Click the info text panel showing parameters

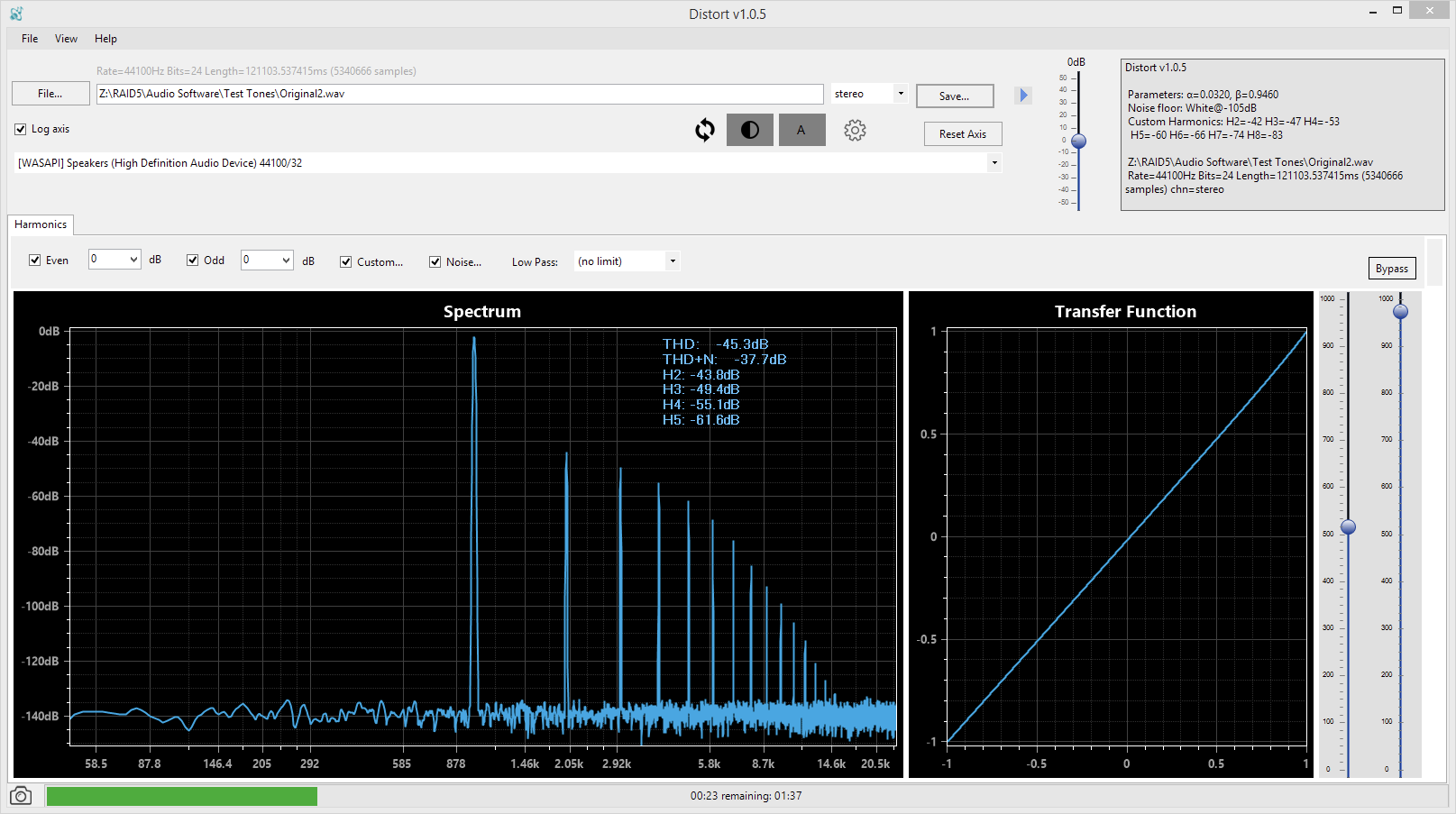click(x=1282, y=135)
